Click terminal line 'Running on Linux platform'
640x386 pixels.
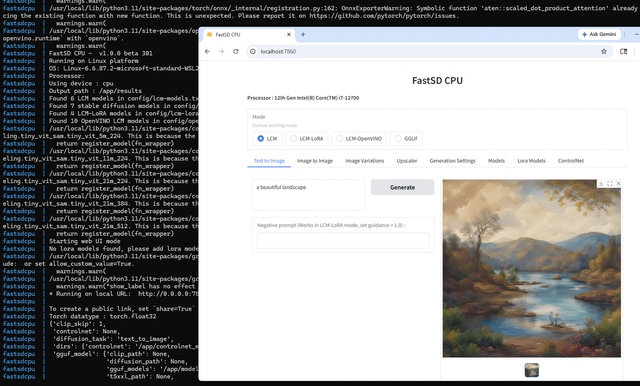coord(93,61)
